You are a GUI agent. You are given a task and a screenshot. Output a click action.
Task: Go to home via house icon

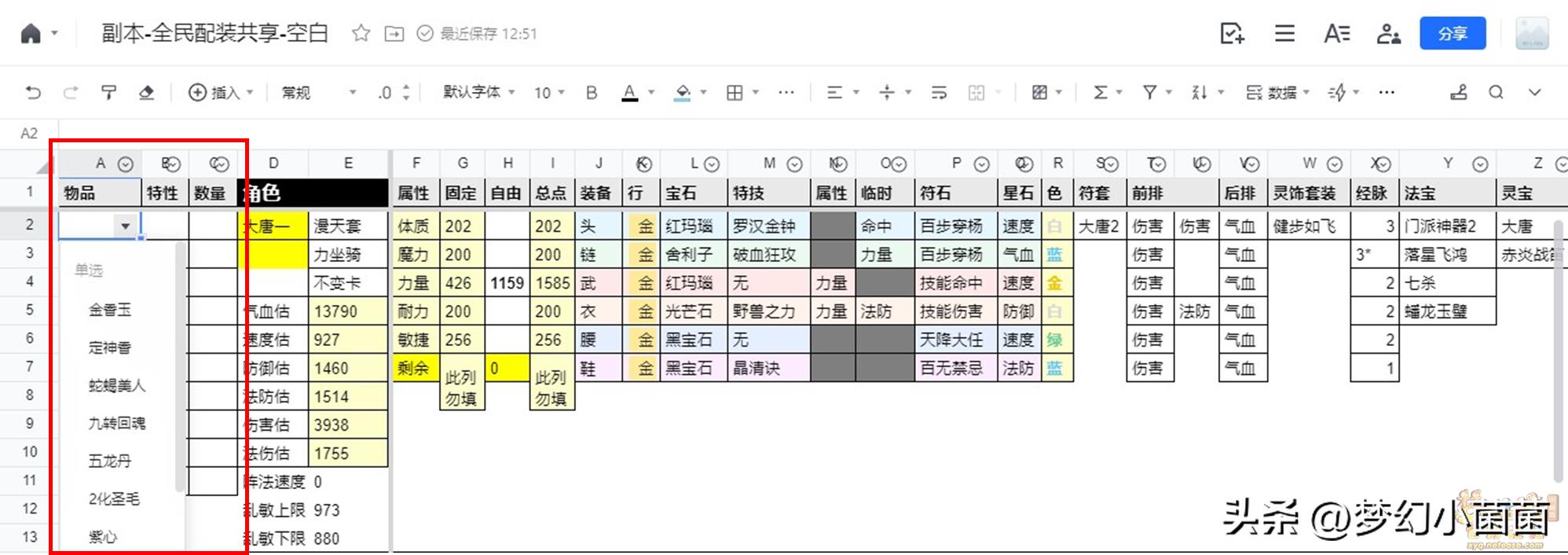31,34
